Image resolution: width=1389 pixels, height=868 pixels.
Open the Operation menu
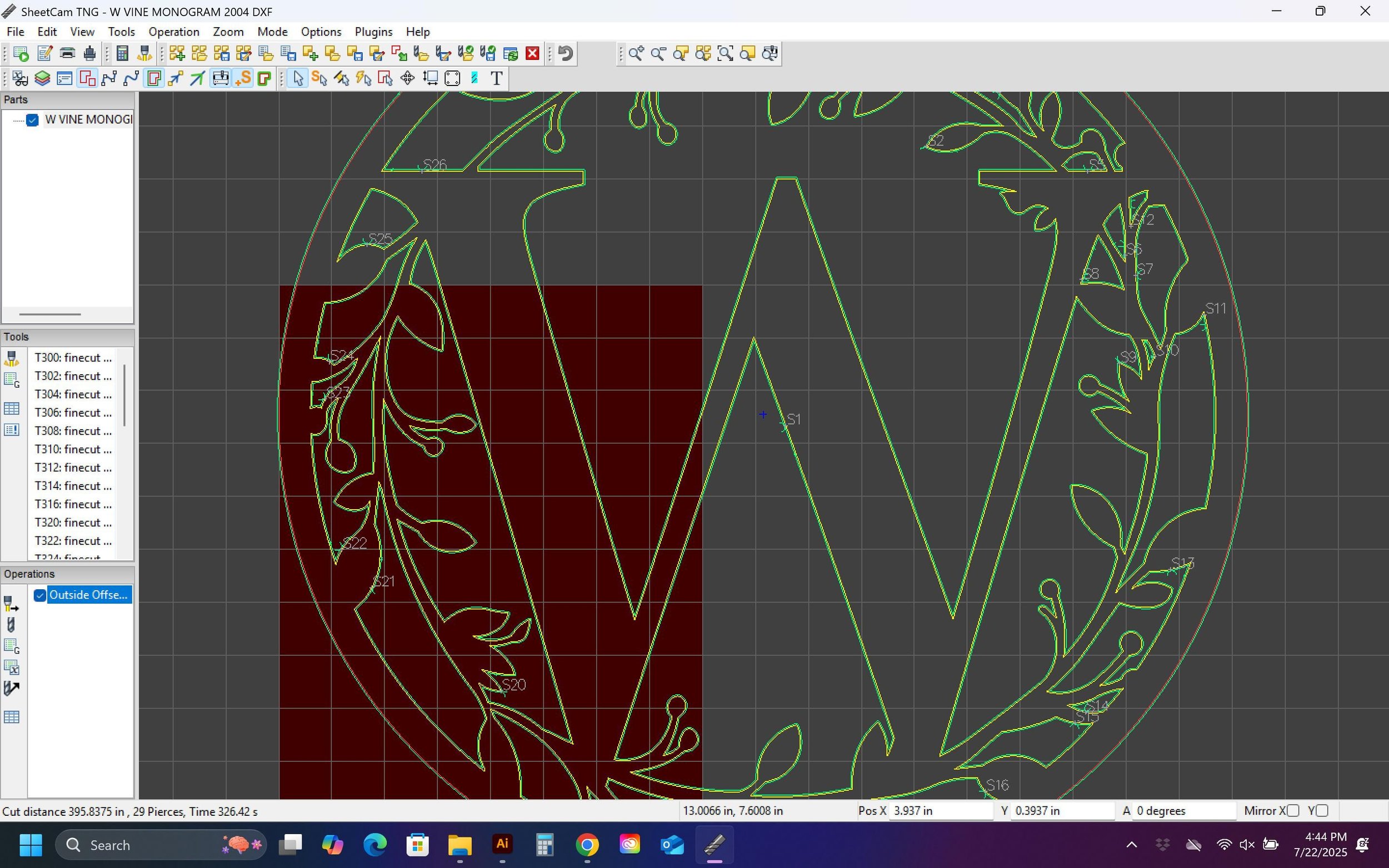173,32
